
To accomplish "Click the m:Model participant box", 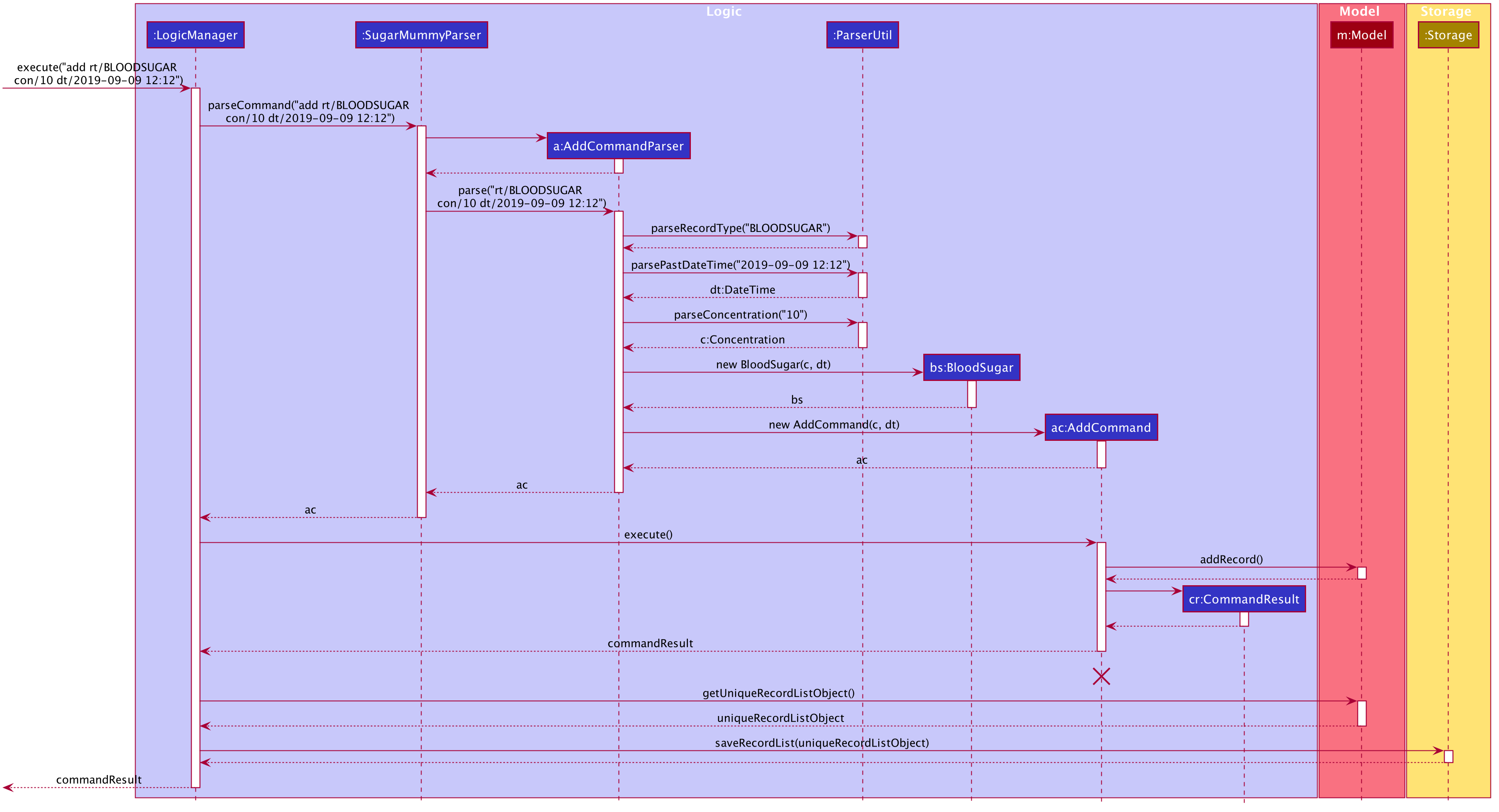I will (x=1362, y=35).
